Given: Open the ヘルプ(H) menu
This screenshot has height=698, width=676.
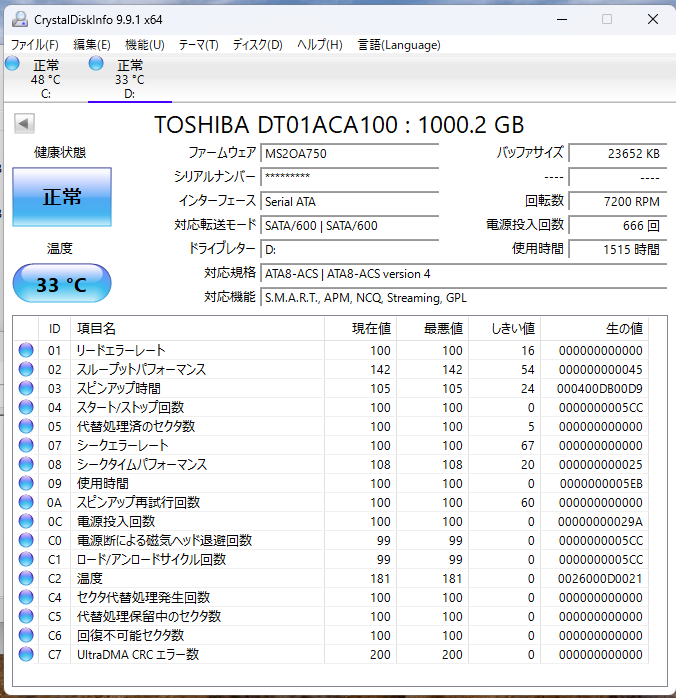Looking at the screenshot, I should 320,45.
